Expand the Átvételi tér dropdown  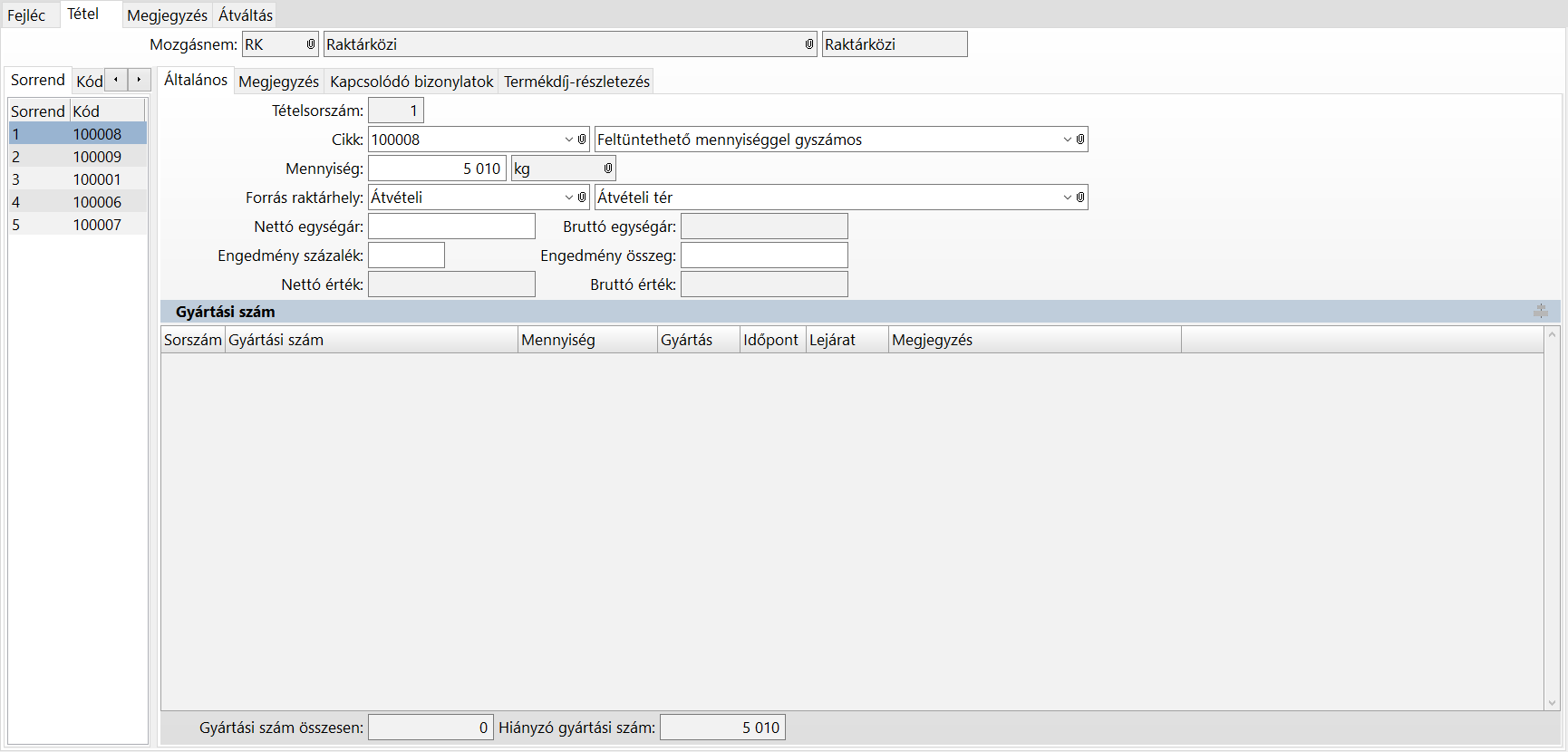(1068, 198)
